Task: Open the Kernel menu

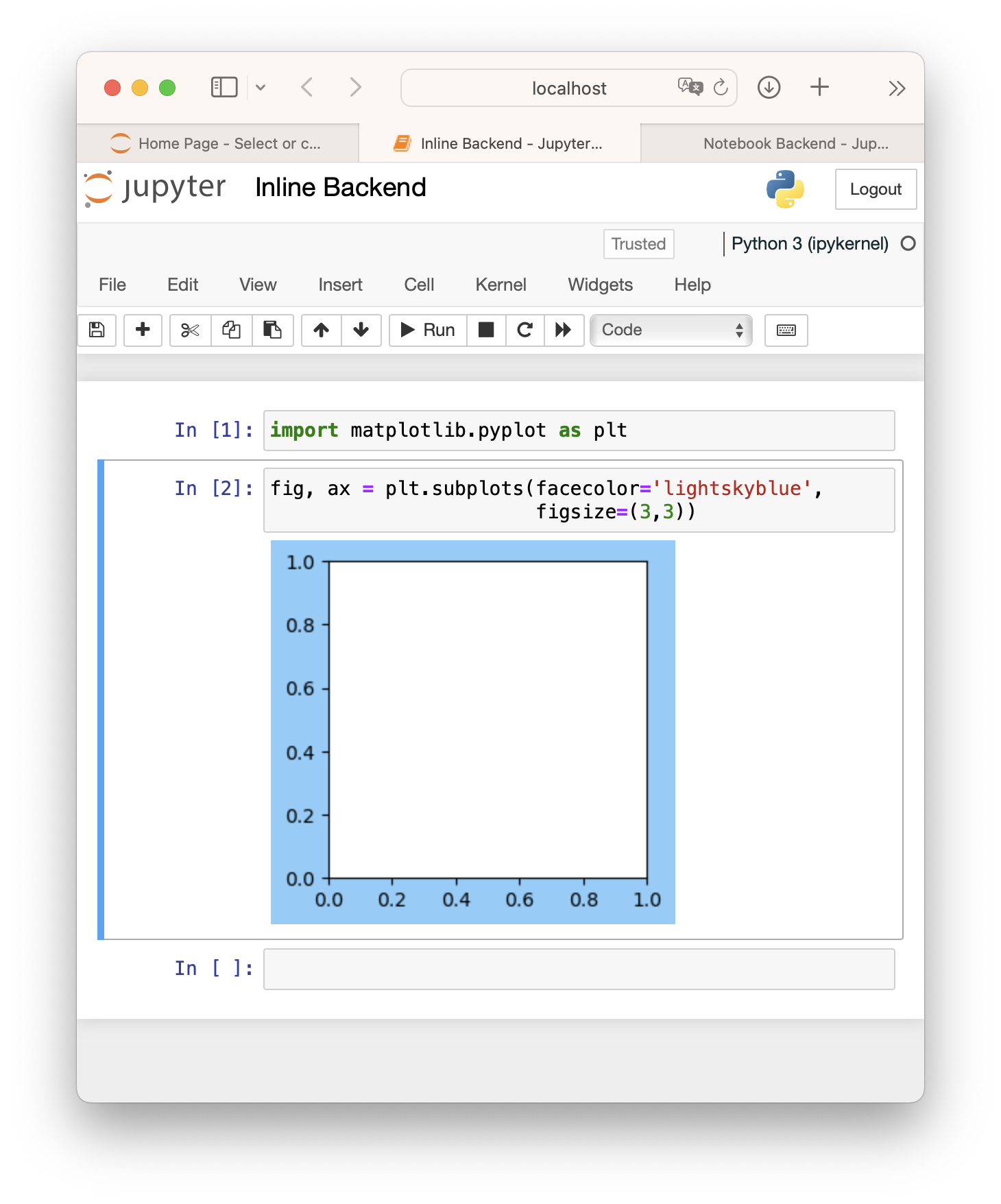Action: [x=500, y=285]
